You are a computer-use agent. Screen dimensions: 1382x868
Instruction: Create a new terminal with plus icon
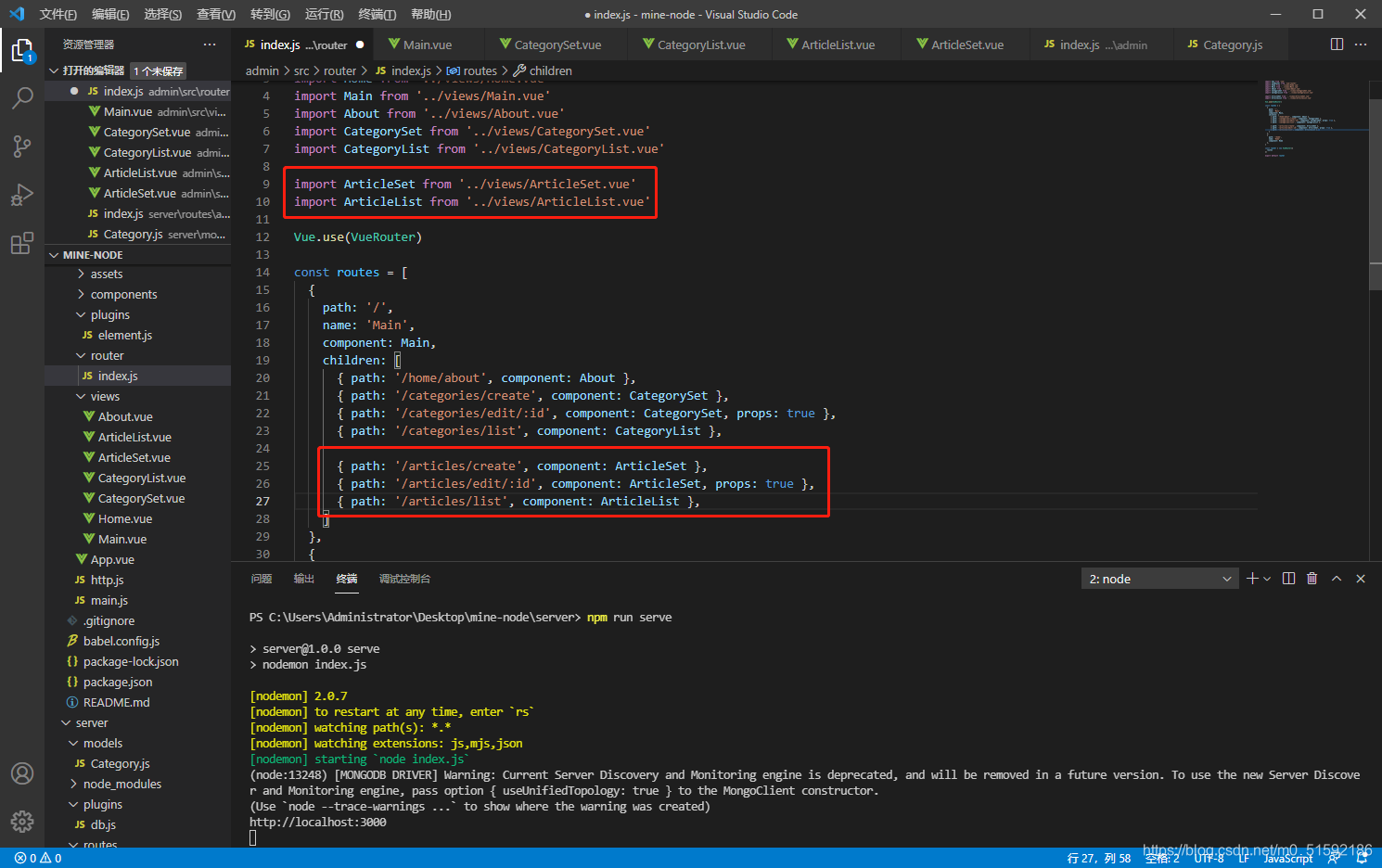coord(1252,579)
